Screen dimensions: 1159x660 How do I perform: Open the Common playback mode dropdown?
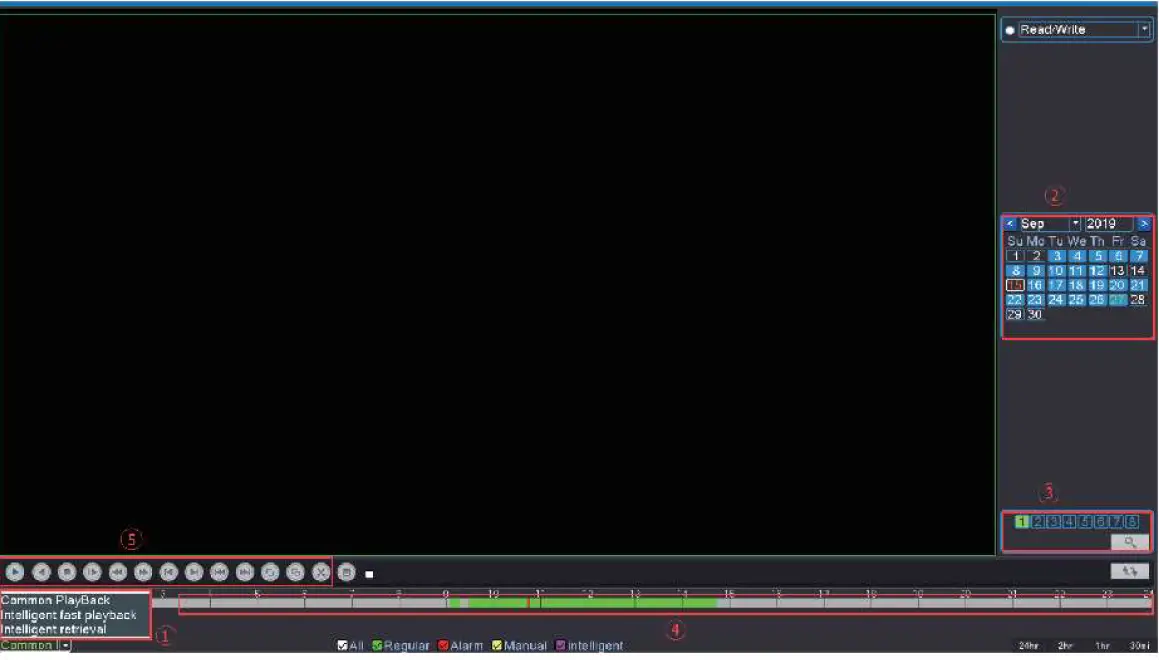coord(66,645)
